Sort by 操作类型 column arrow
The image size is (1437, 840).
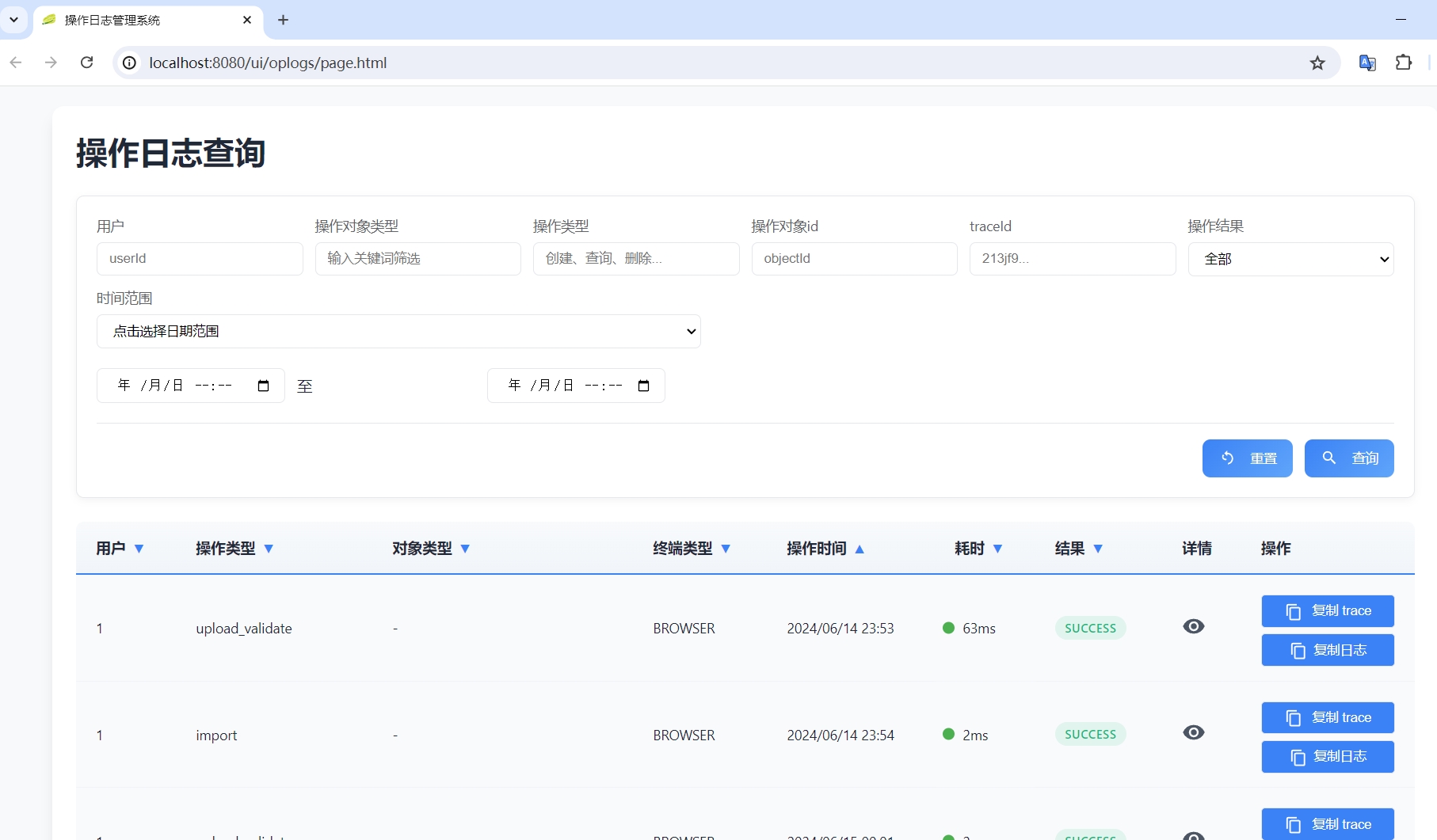pyautogui.click(x=269, y=549)
